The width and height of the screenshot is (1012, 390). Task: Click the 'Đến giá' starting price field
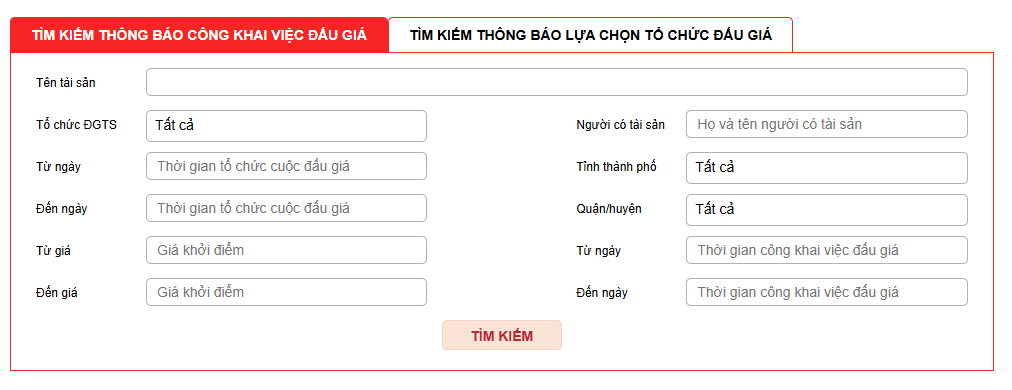pyautogui.click(x=287, y=292)
